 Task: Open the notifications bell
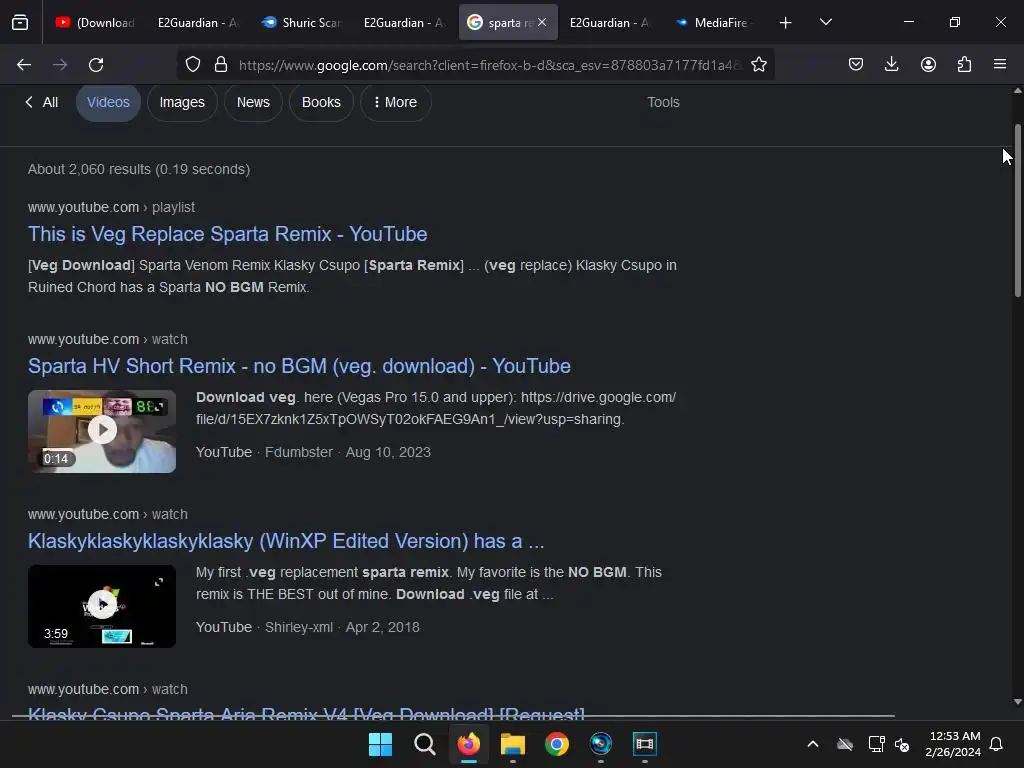pyautogui.click(x=996, y=744)
